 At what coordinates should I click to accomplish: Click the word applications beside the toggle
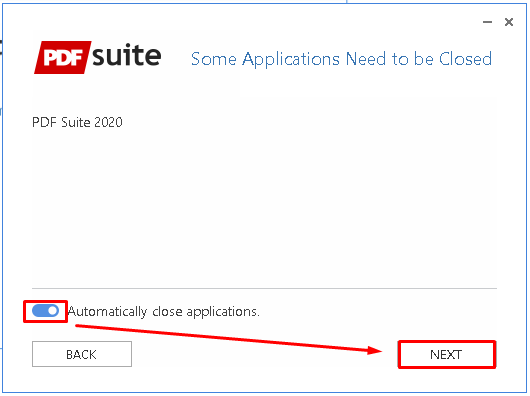[x=223, y=312]
